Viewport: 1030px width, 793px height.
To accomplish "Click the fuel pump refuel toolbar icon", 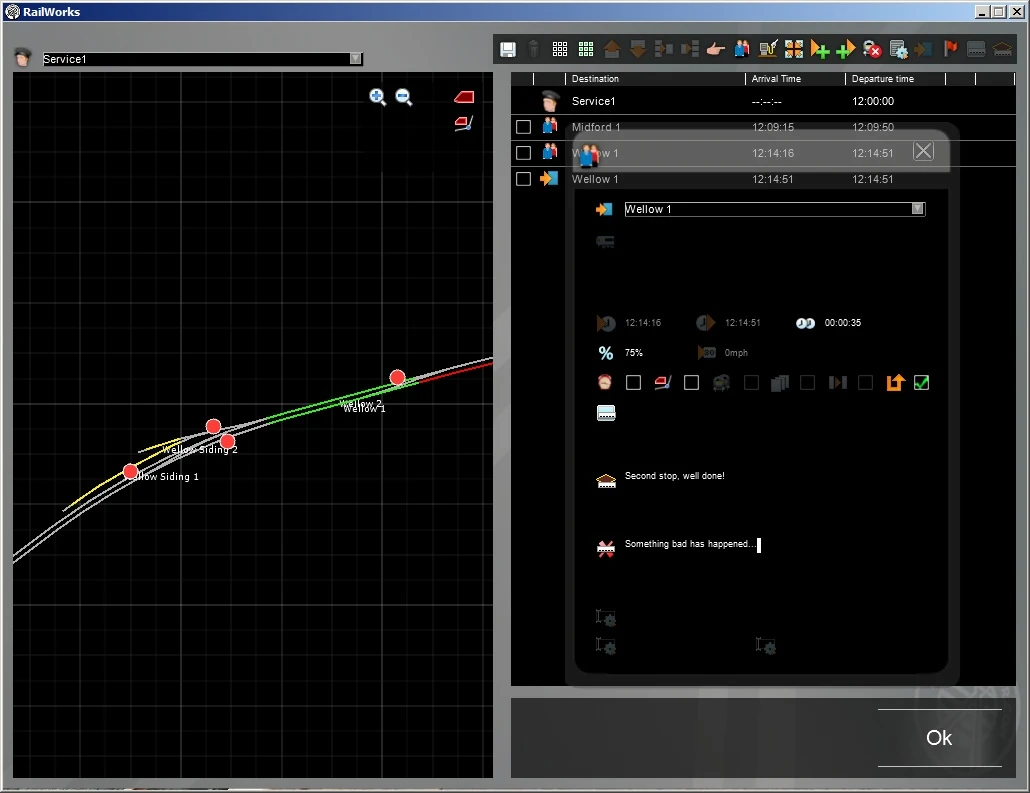I will 768,49.
